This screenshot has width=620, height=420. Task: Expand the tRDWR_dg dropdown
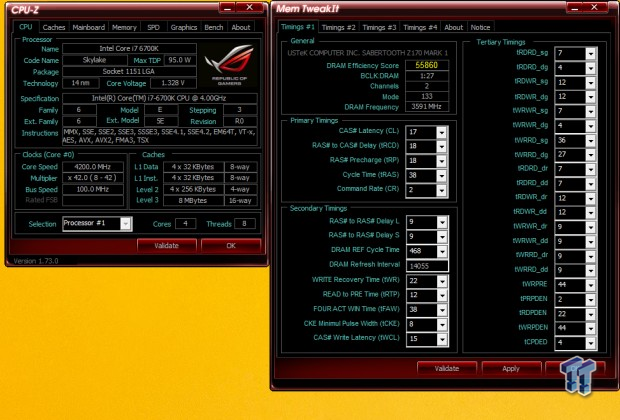(x=590, y=97)
